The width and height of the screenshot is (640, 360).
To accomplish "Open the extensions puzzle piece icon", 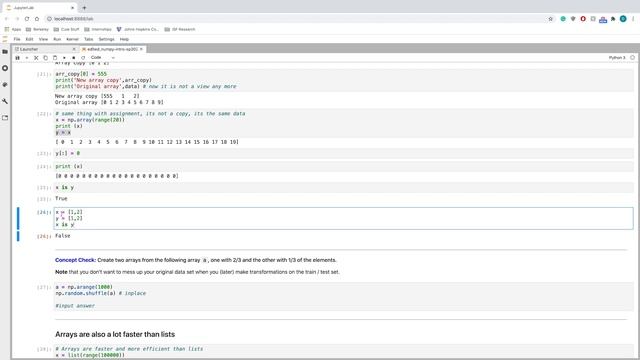I will (613, 19).
